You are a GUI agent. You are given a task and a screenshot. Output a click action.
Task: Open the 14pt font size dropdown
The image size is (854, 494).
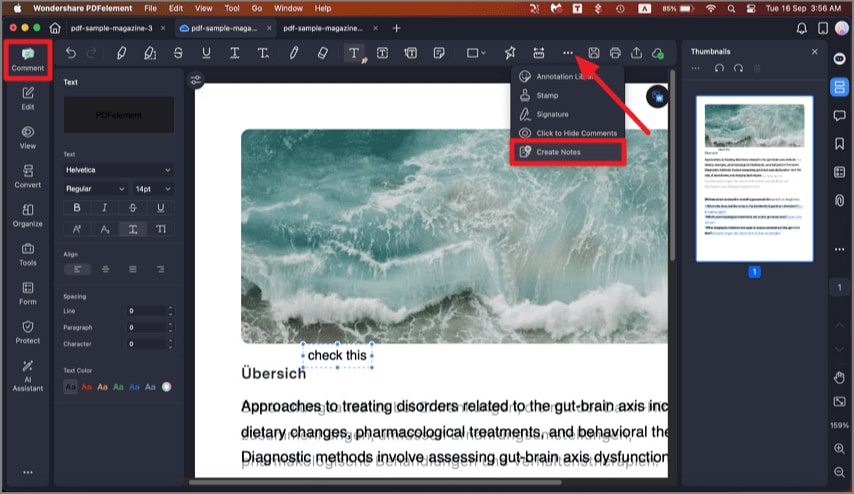click(153, 188)
